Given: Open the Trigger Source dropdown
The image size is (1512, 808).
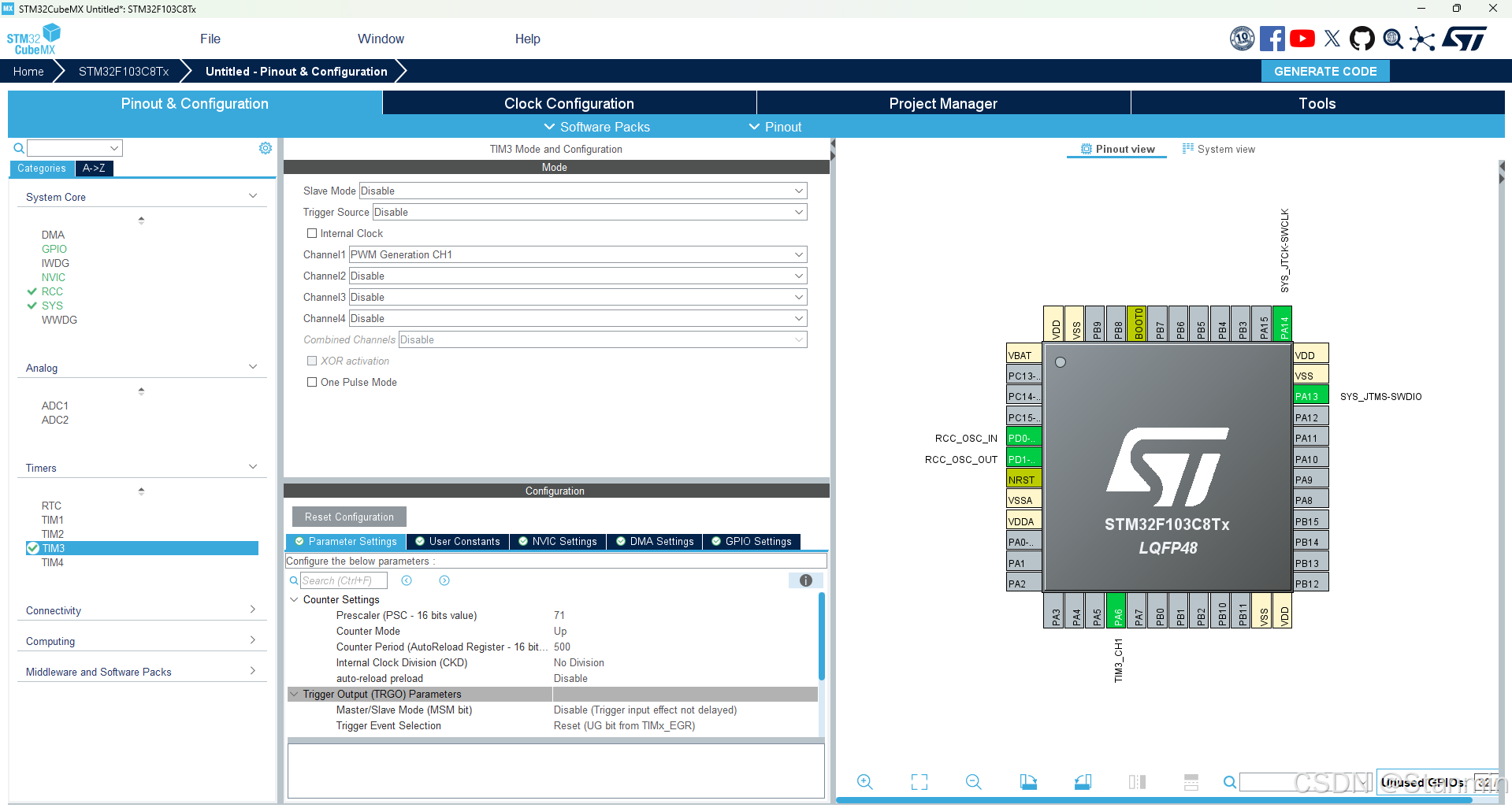Looking at the screenshot, I should pos(589,212).
